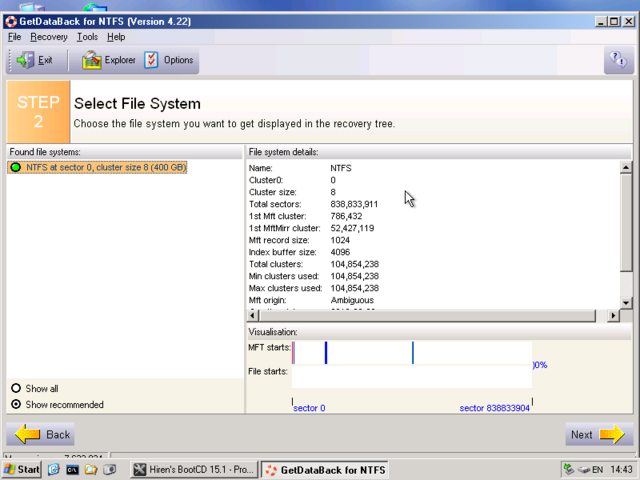Click the sector 0 label
640x480 pixels.
point(309,408)
